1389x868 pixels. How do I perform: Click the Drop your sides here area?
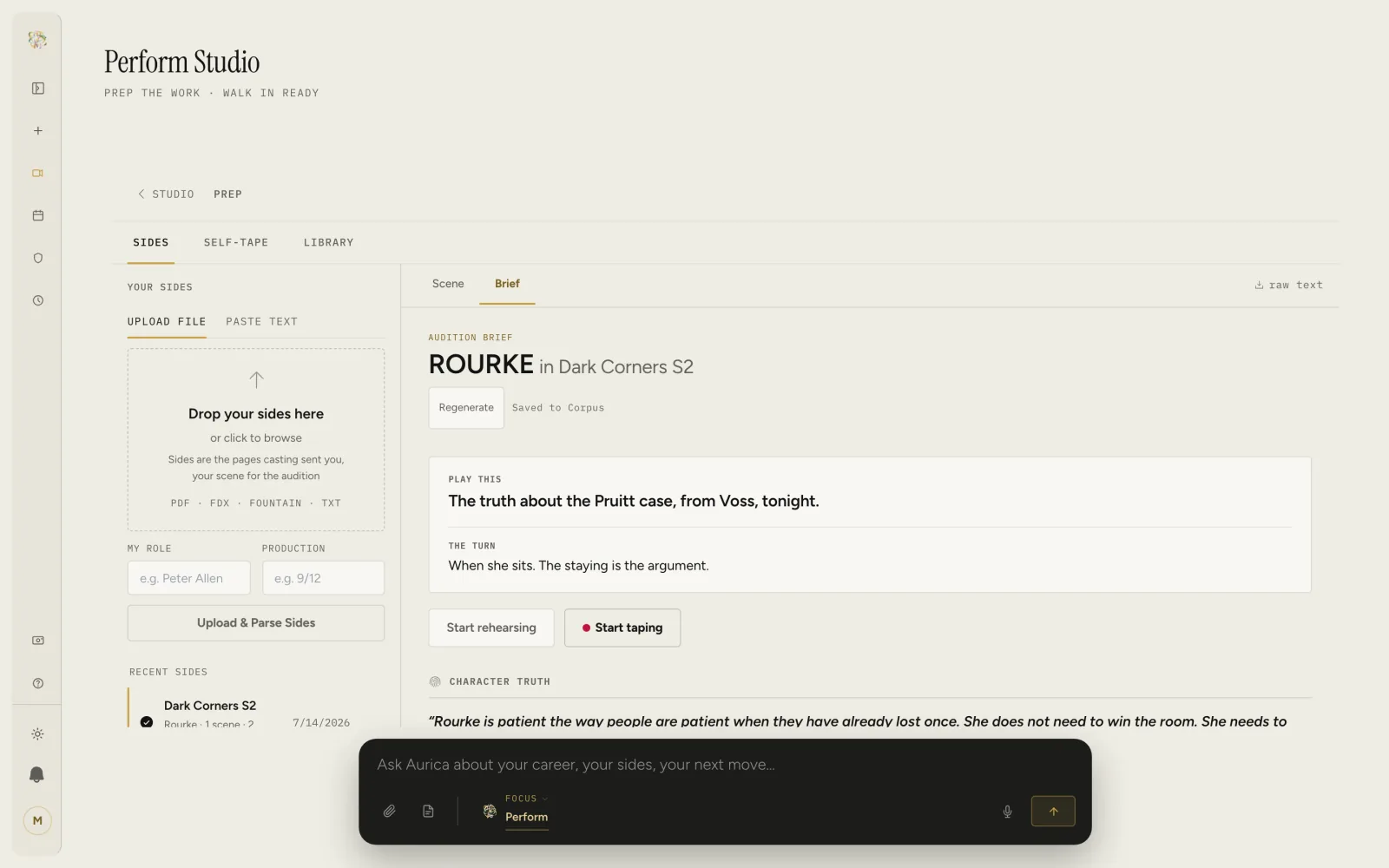click(x=256, y=439)
